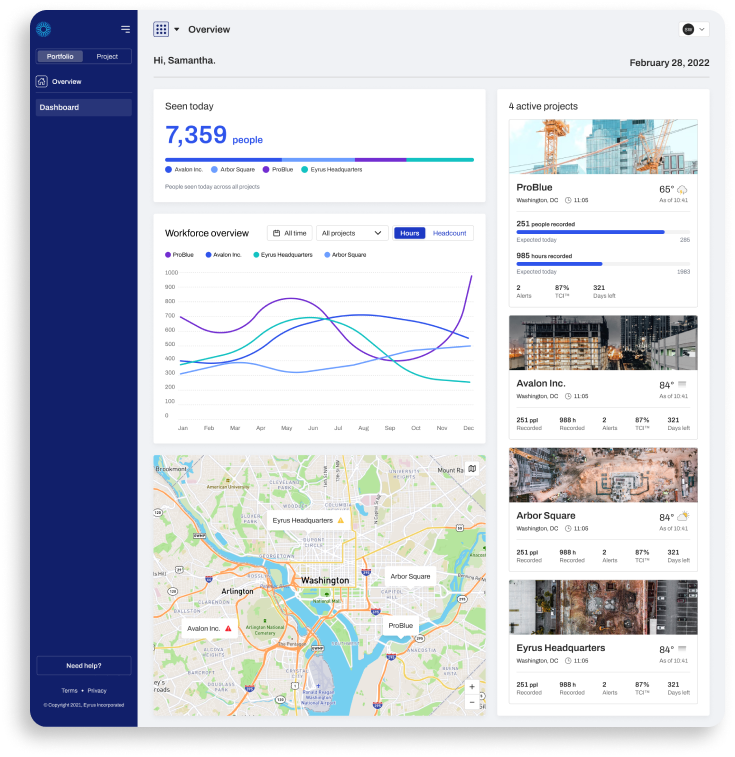Click the All time date filter
735x757 pixels.
[x=290, y=233]
